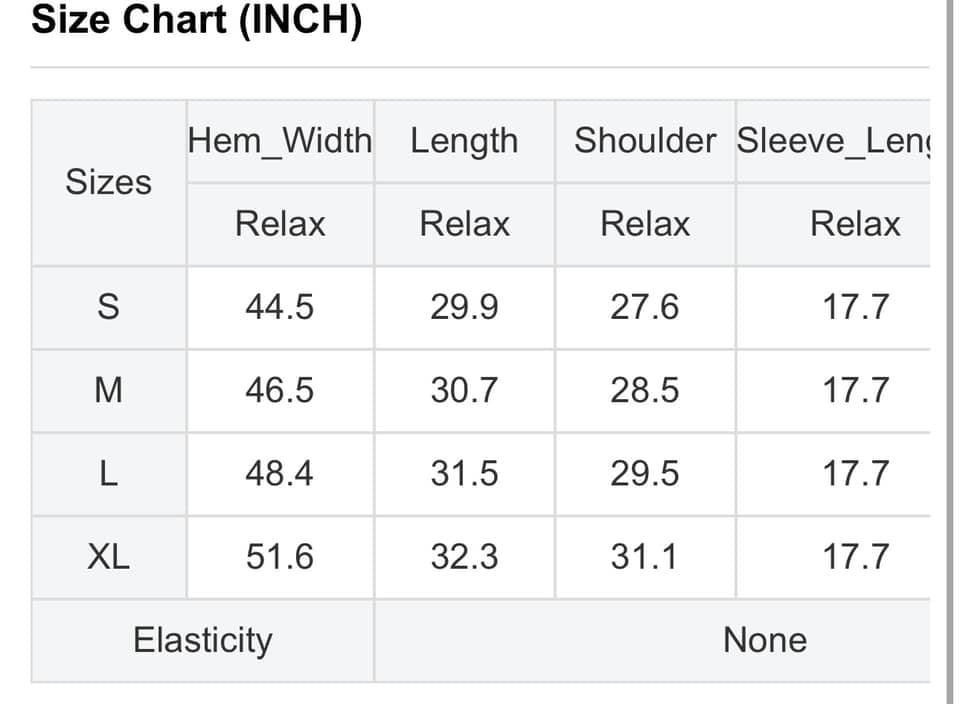This screenshot has width=960, height=704.
Task: Select the Elasticity row label
Action: tap(203, 641)
